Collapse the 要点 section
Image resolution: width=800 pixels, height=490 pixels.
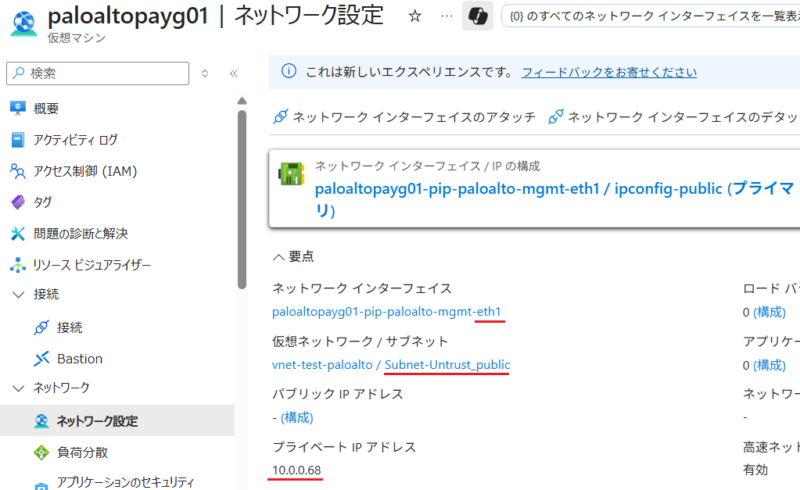tap(293, 256)
